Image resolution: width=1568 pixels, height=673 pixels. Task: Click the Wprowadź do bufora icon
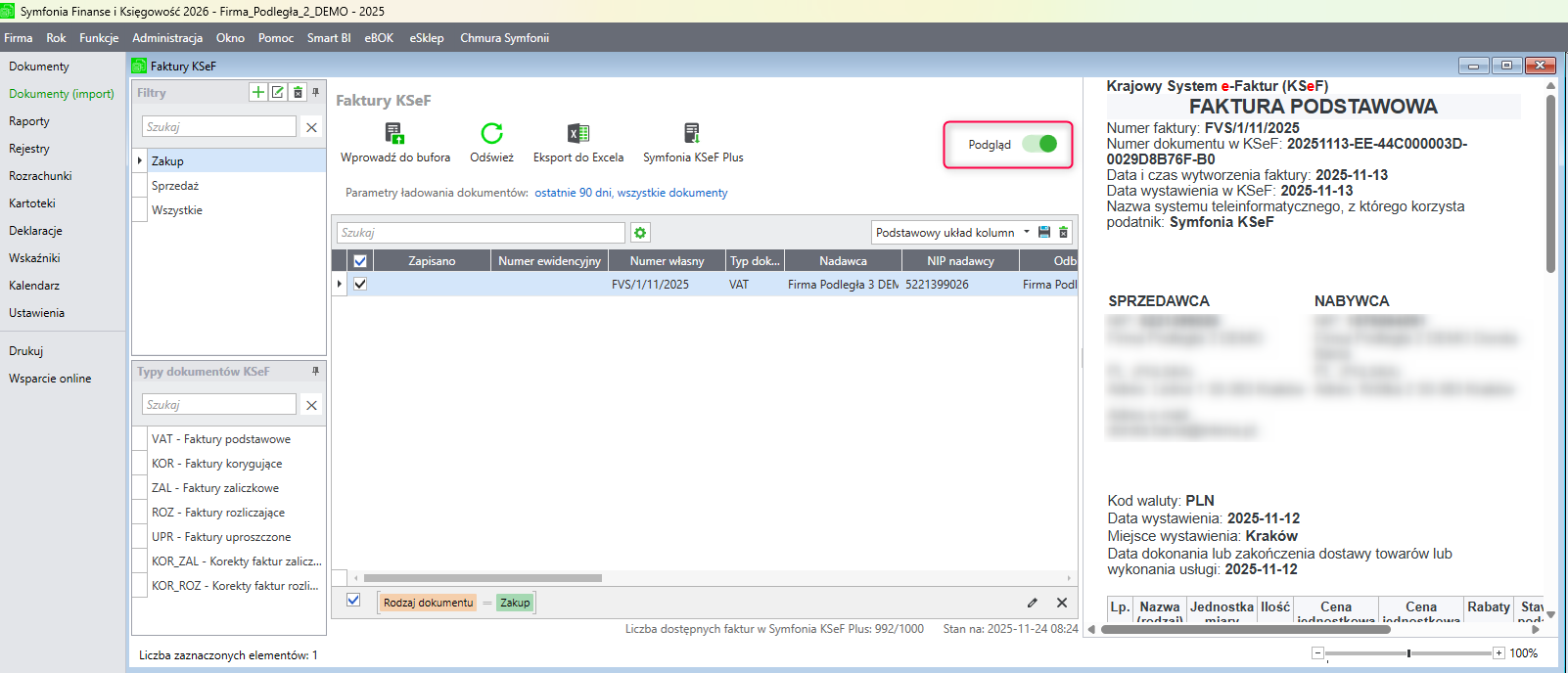coord(394,133)
